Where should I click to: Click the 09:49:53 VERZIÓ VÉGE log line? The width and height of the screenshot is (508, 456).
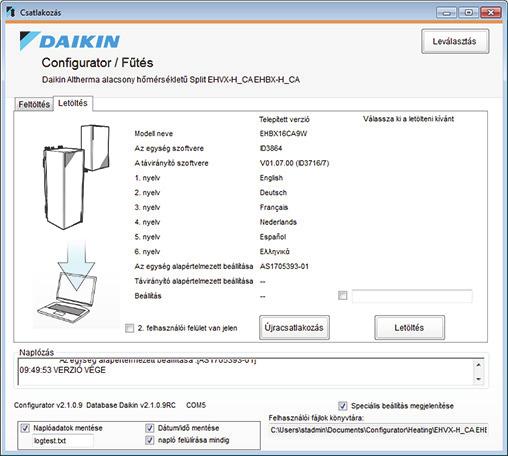pos(63,370)
